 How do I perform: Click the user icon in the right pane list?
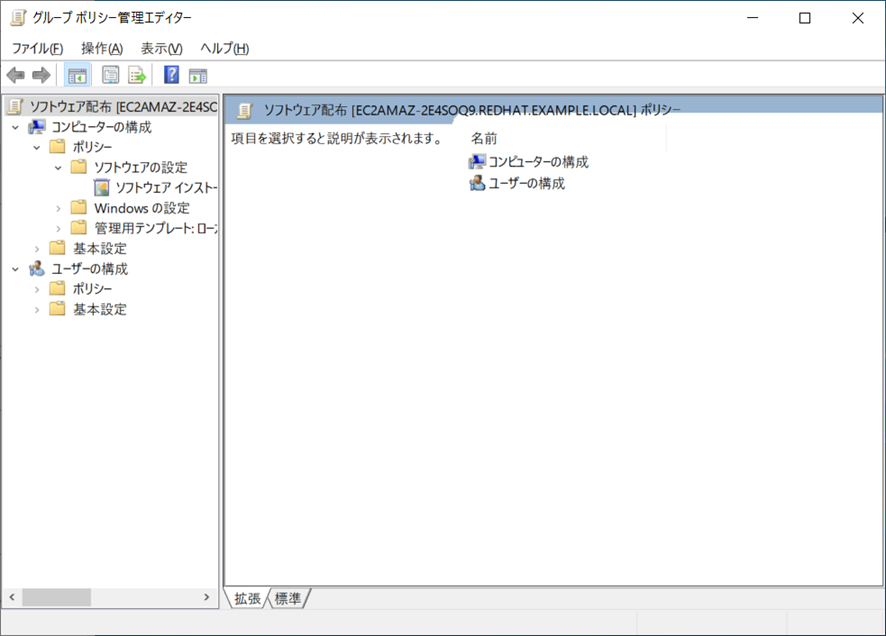click(477, 184)
